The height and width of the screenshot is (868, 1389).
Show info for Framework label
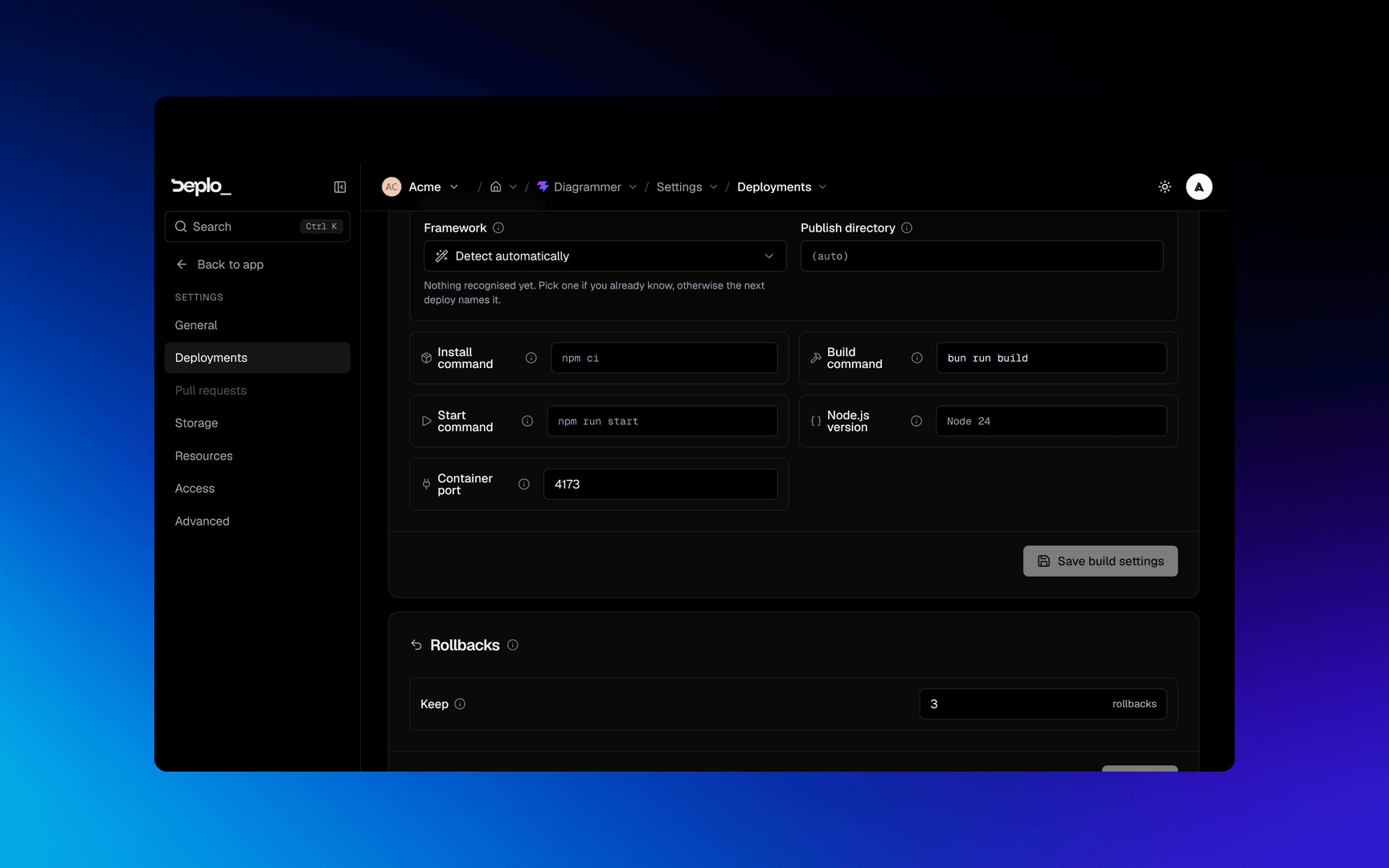pos(498,228)
